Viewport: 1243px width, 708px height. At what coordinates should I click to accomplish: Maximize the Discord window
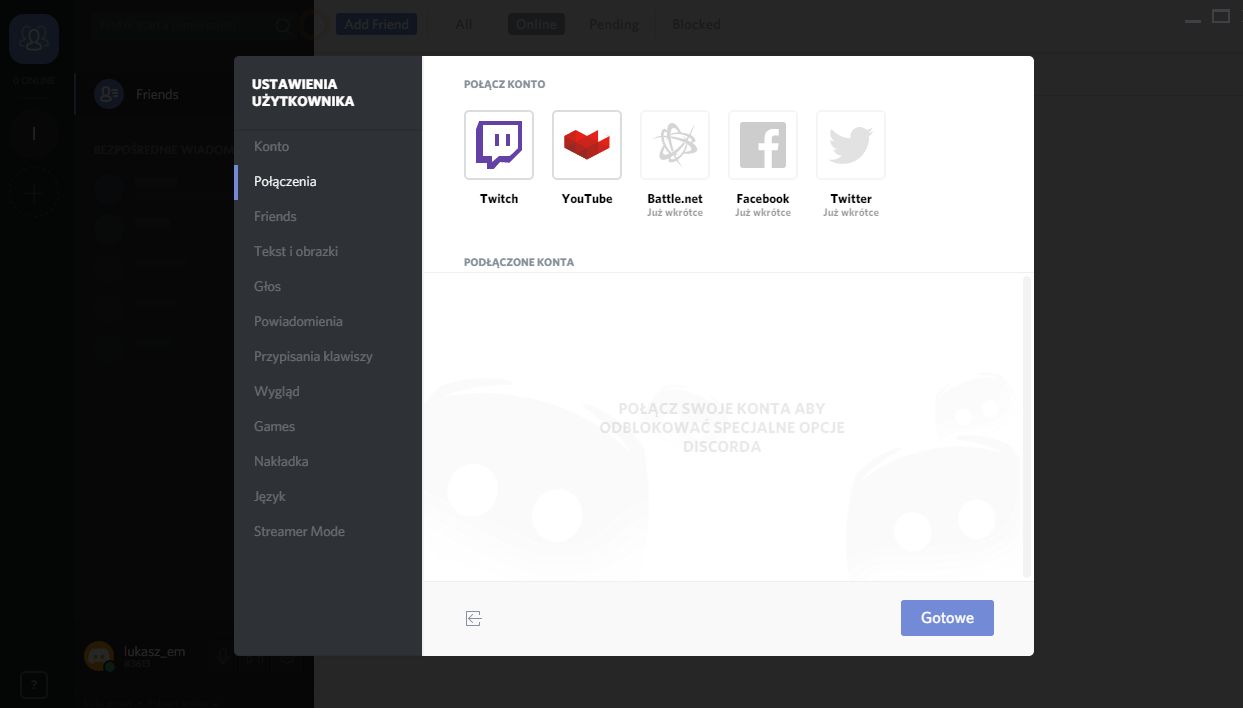tap(1221, 17)
